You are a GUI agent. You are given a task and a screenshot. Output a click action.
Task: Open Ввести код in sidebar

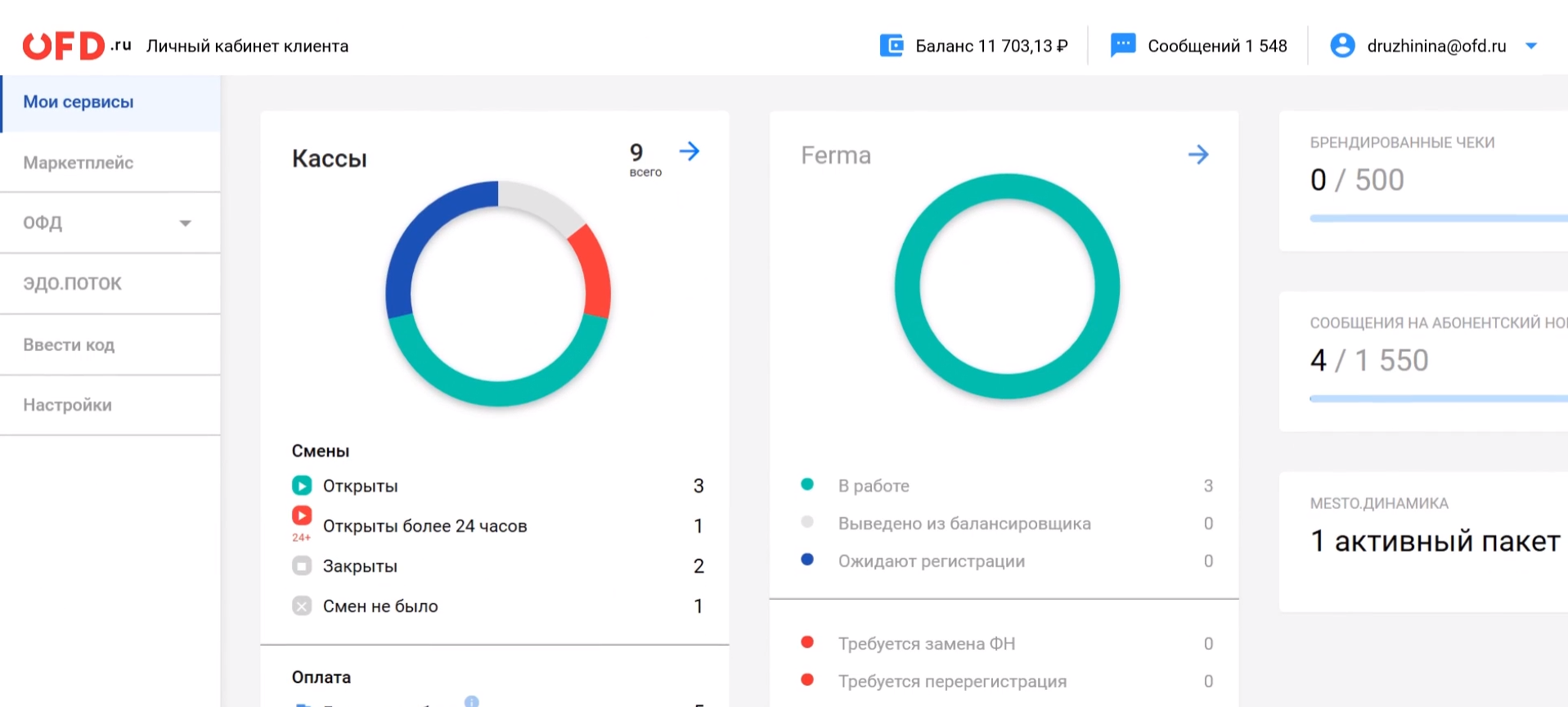[110, 344]
